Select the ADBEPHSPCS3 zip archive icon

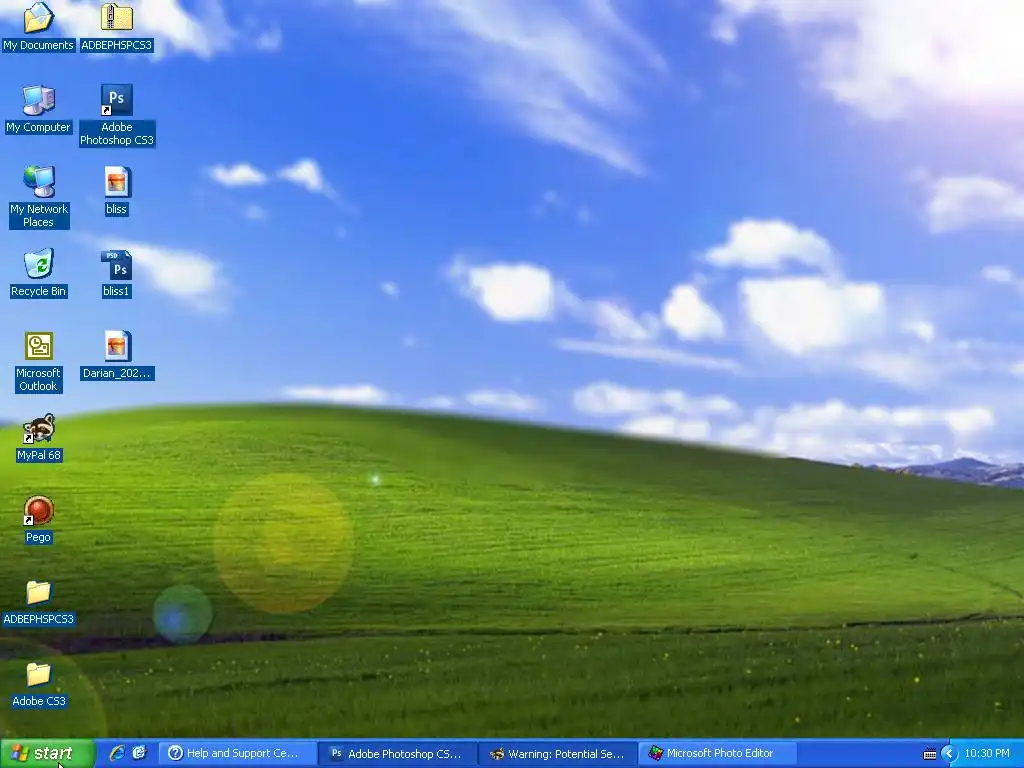pos(116,18)
